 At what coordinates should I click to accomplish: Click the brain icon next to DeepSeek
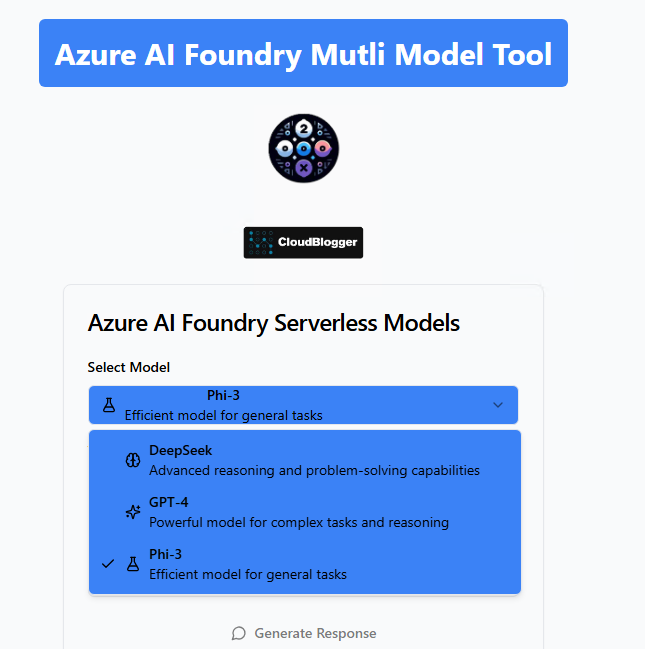(133, 460)
